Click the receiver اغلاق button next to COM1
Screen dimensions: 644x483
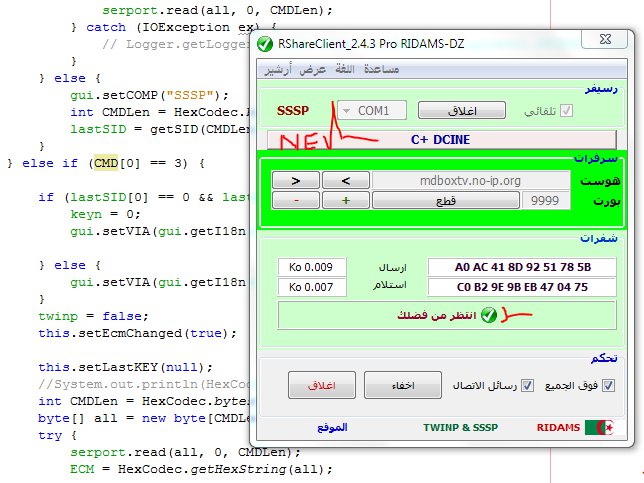tap(462, 110)
